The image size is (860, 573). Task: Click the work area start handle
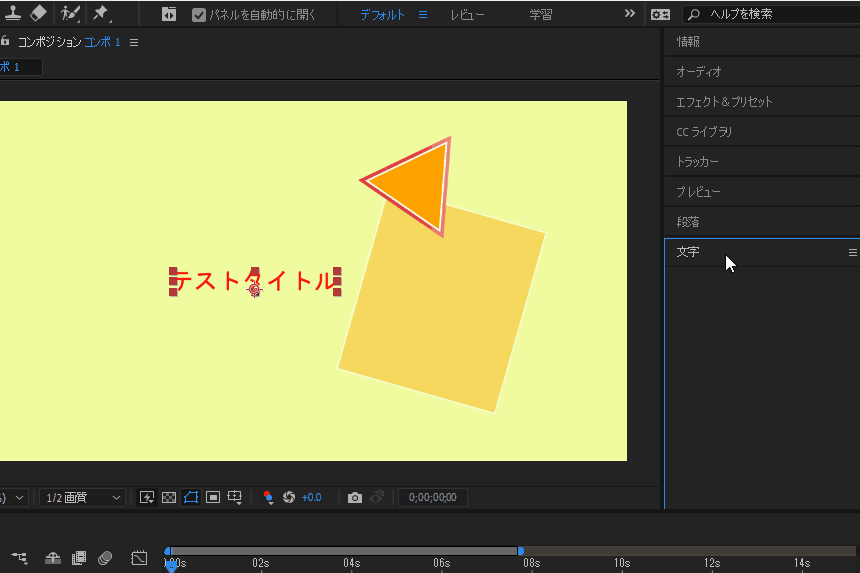pos(168,551)
